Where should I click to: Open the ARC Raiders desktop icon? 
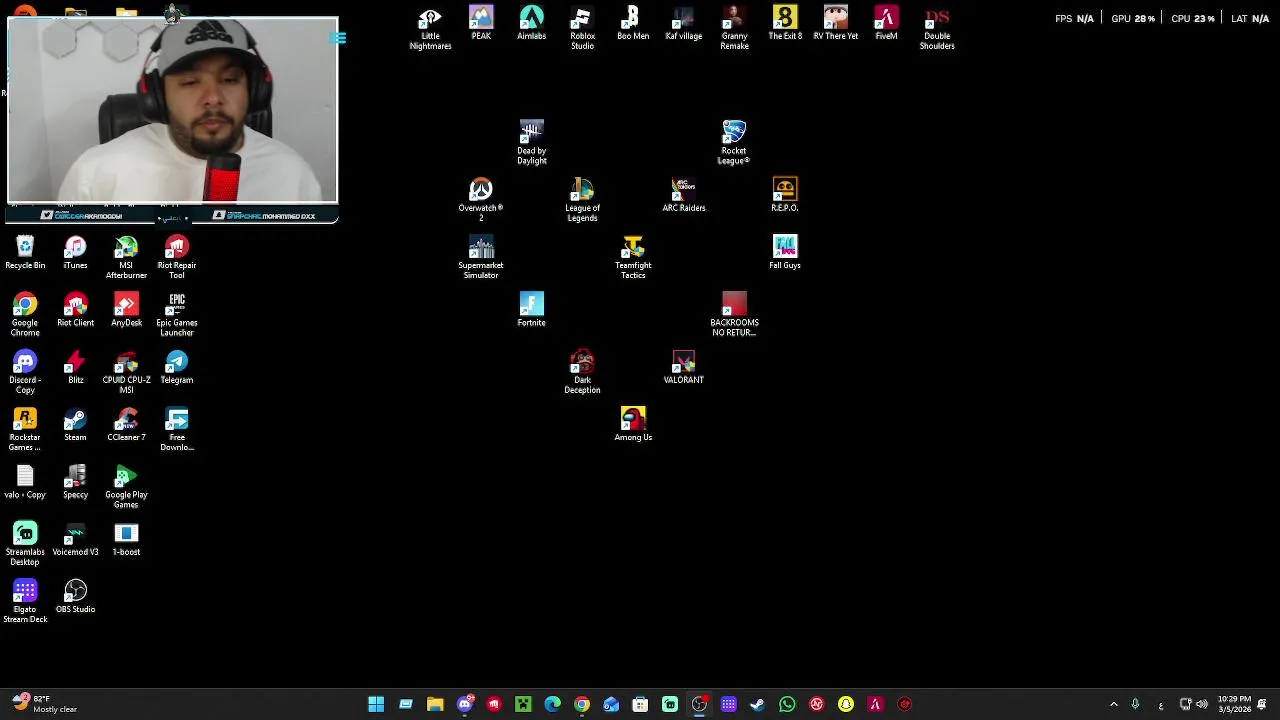(684, 196)
